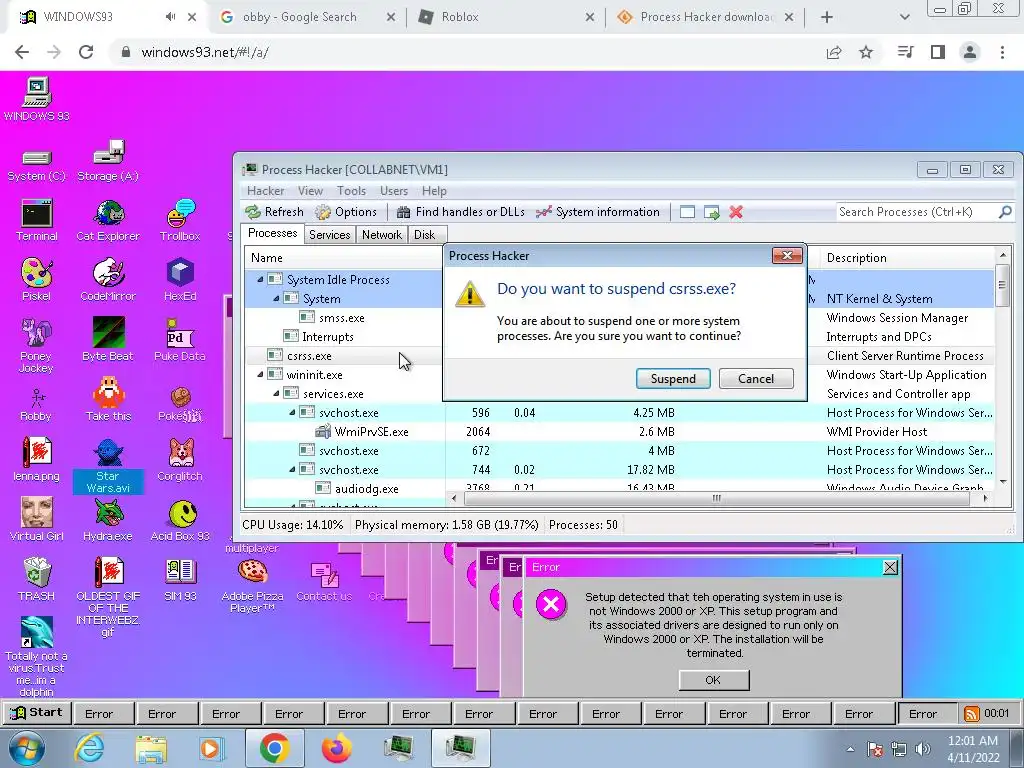Click the green arrow window toolbar icon

click(x=712, y=212)
